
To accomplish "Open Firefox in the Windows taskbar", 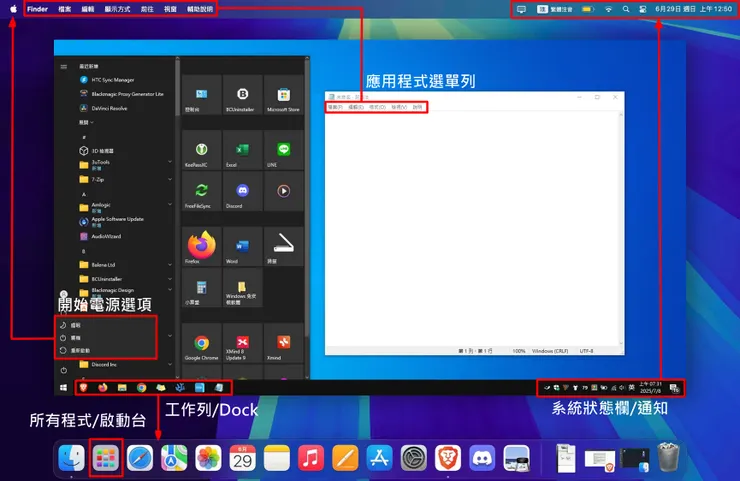I will click(x=103, y=388).
